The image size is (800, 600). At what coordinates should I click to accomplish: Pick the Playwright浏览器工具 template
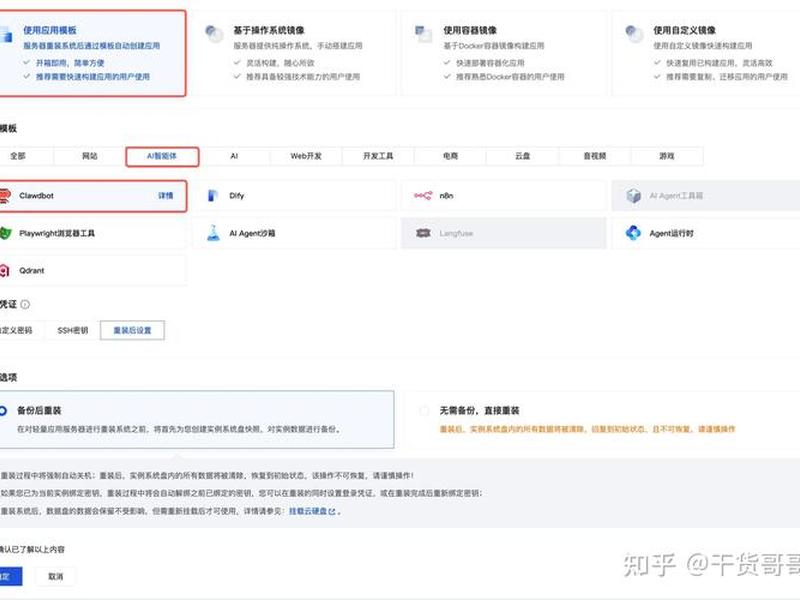pyautogui.click(x=93, y=234)
